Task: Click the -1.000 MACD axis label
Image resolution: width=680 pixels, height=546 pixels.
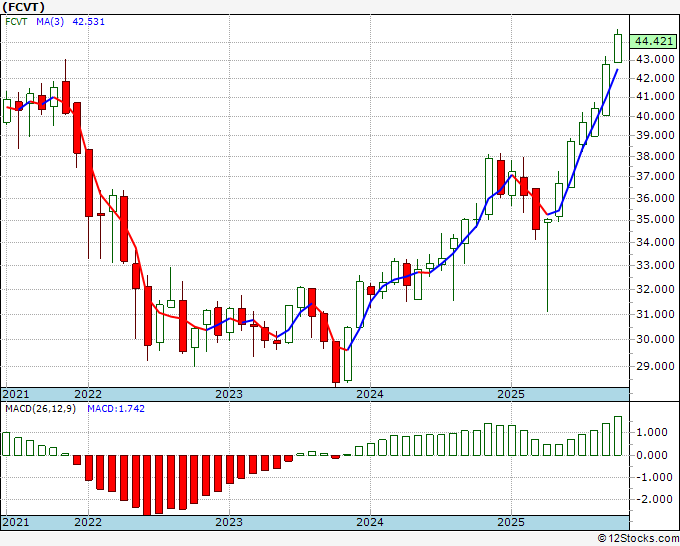Action: [x=655, y=477]
